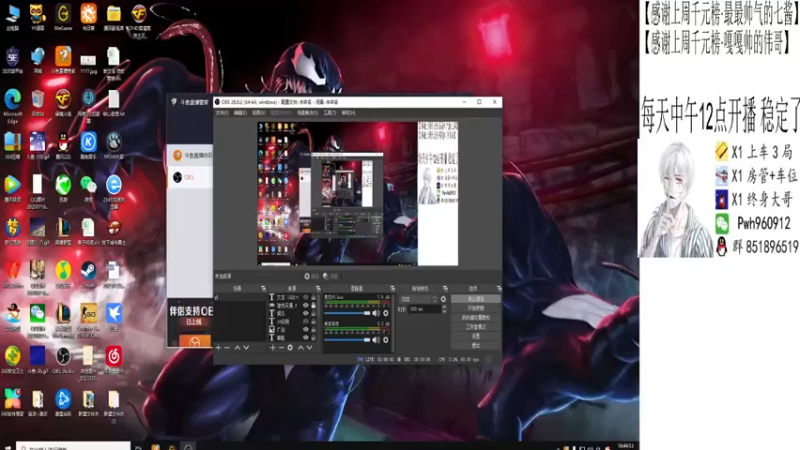Toggle visibility of the game capture source
800x450 pixels.
(x=306, y=305)
